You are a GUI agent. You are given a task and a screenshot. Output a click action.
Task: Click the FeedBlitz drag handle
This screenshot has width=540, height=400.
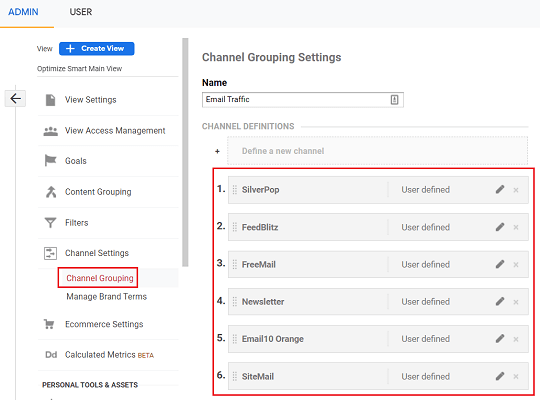click(235, 227)
